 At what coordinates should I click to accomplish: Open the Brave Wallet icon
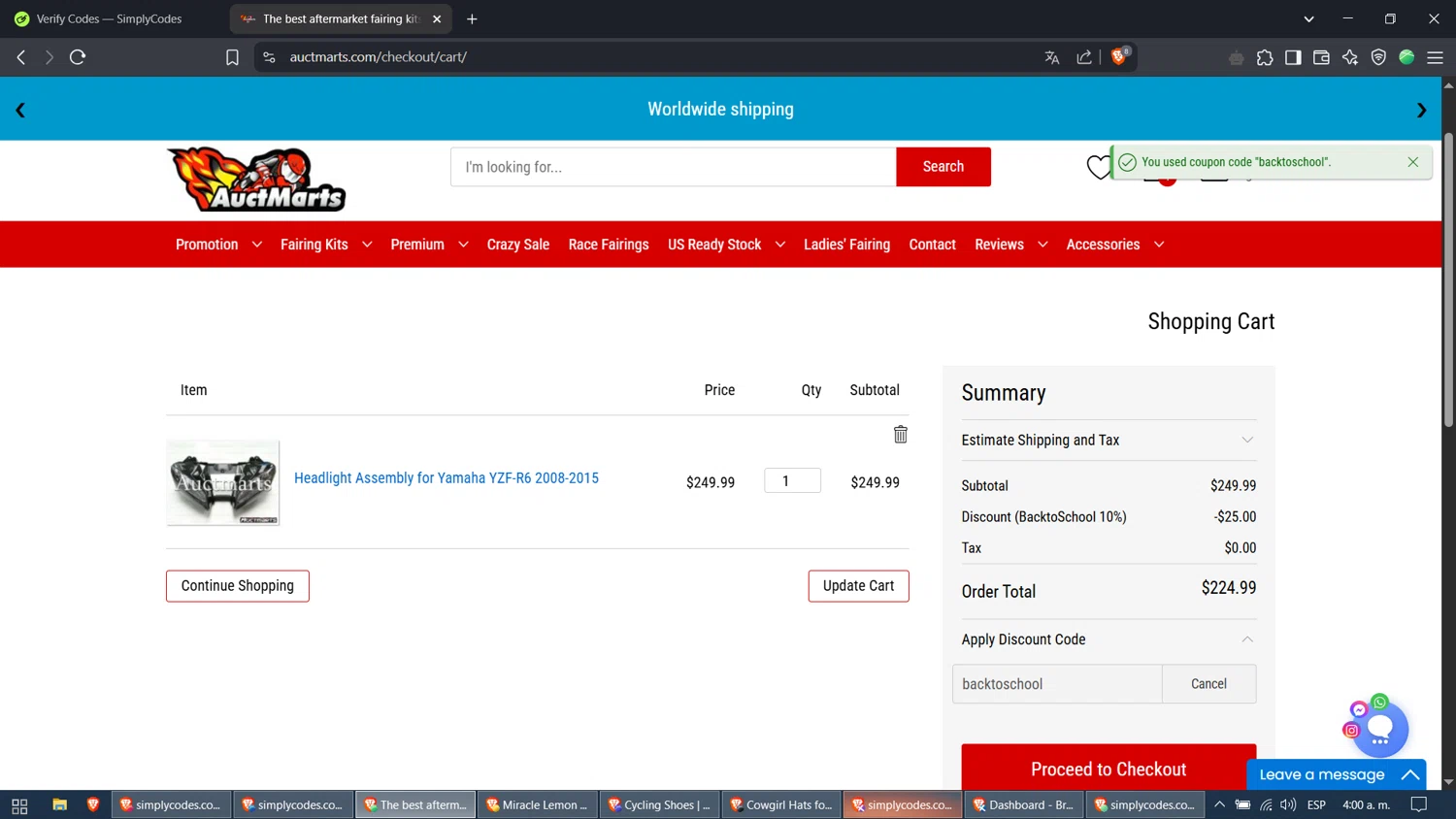(x=1321, y=57)
